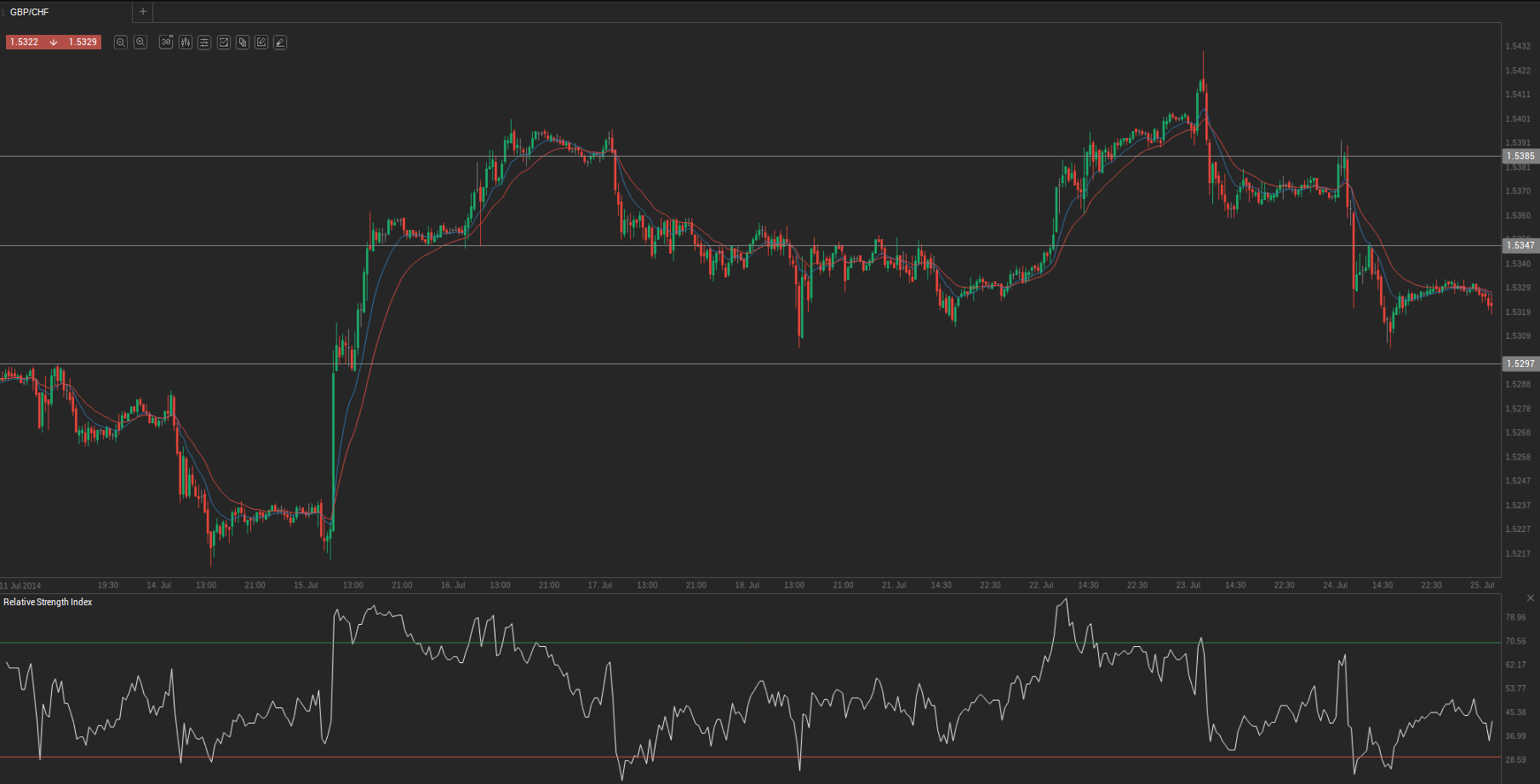Select the 1.5297 horizontal level label
Viewport: 1540px width, 784px height.
pyautogui.click(x=1520, y=364)
